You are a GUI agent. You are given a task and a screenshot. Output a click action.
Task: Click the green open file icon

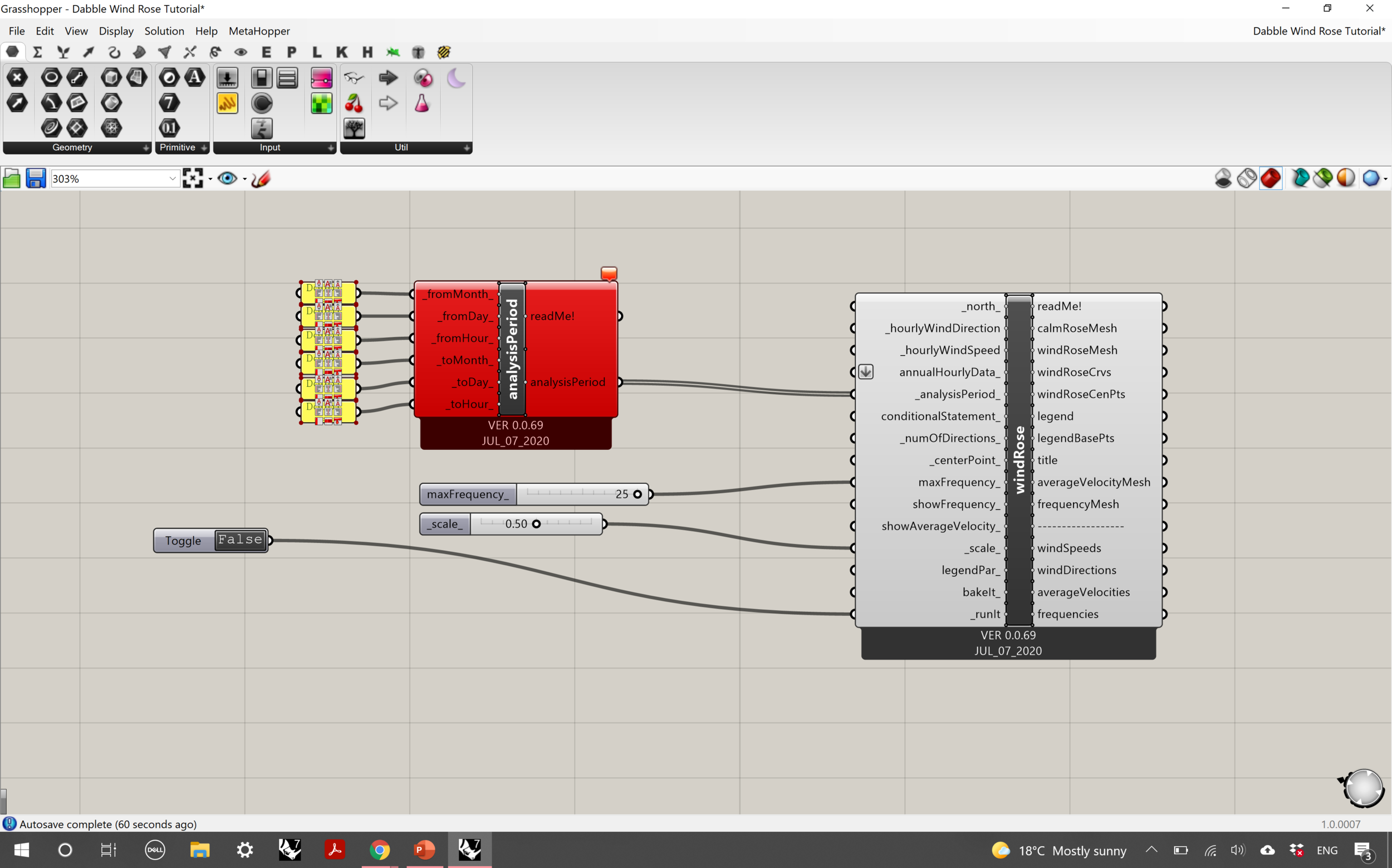tap(12, 179)
